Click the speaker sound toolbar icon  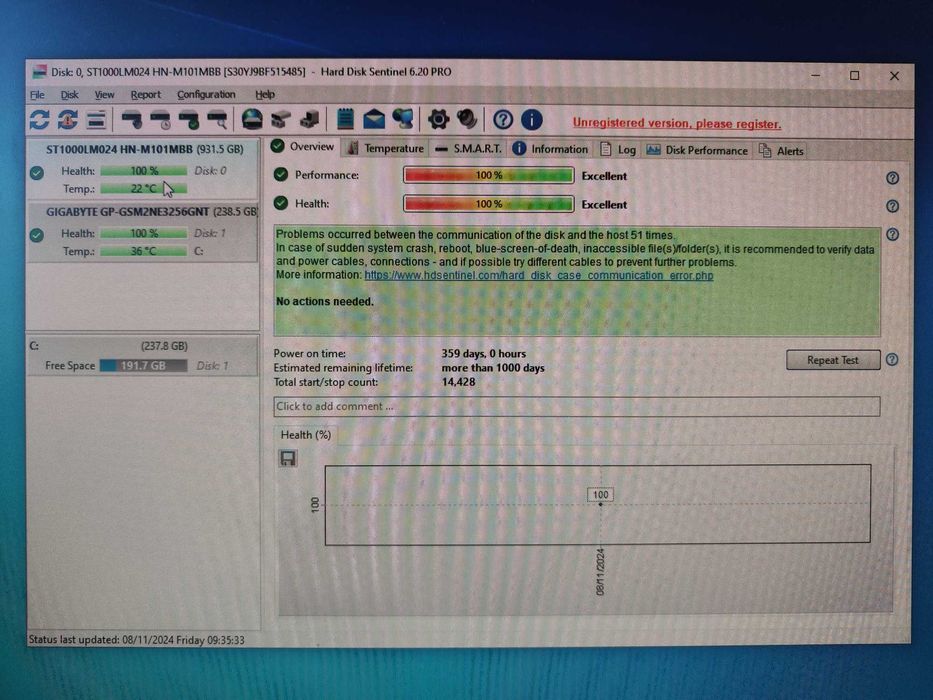coord(467,119)
